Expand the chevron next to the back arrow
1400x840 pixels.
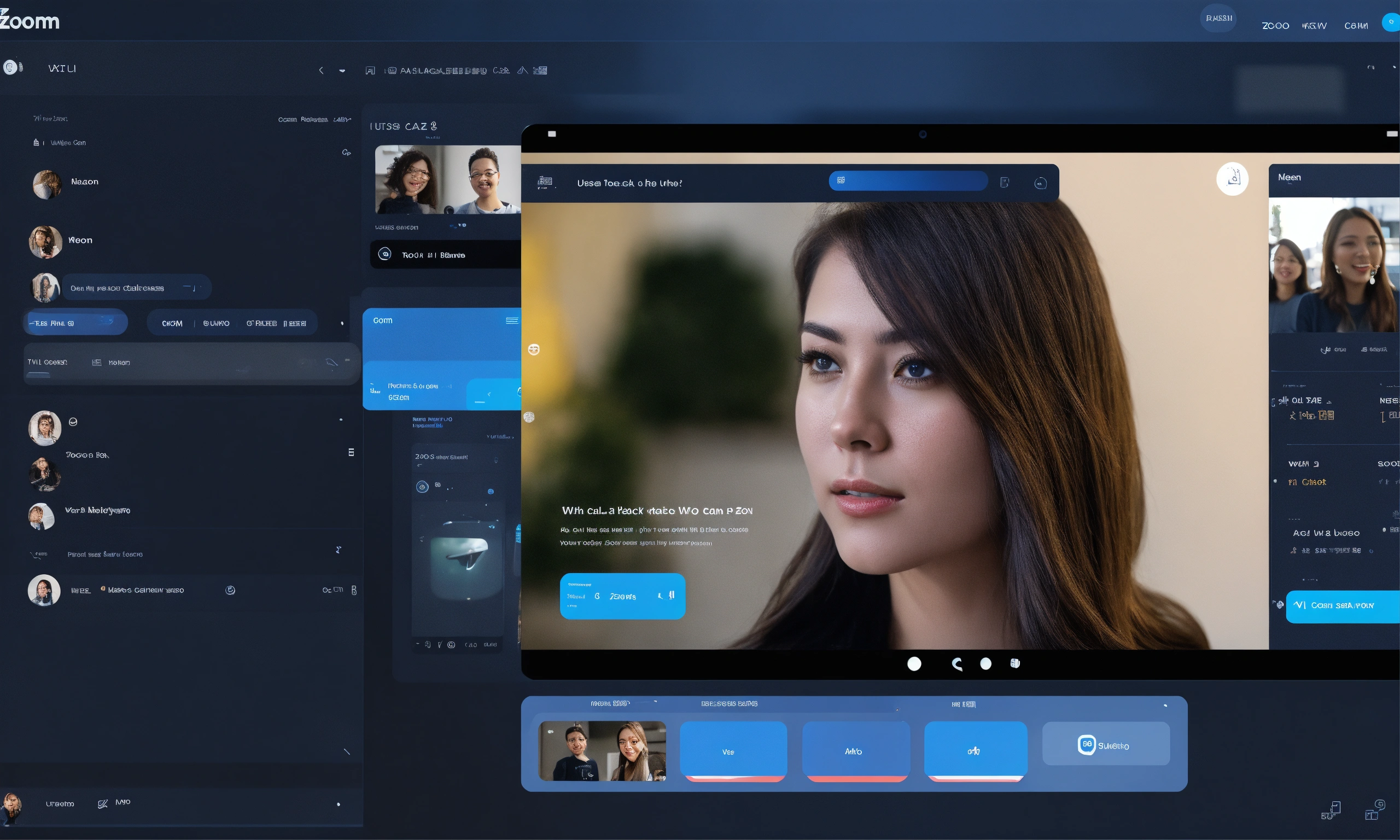(x=342, y=70)
